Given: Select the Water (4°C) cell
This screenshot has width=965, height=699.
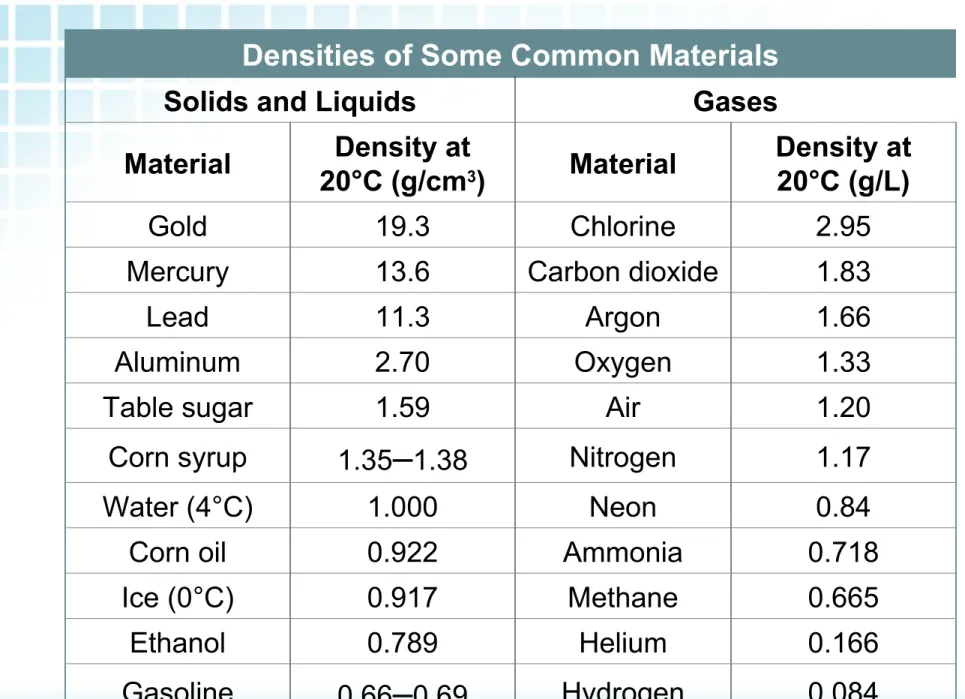Looking at the screenshot, I should [x=177, y=507].
